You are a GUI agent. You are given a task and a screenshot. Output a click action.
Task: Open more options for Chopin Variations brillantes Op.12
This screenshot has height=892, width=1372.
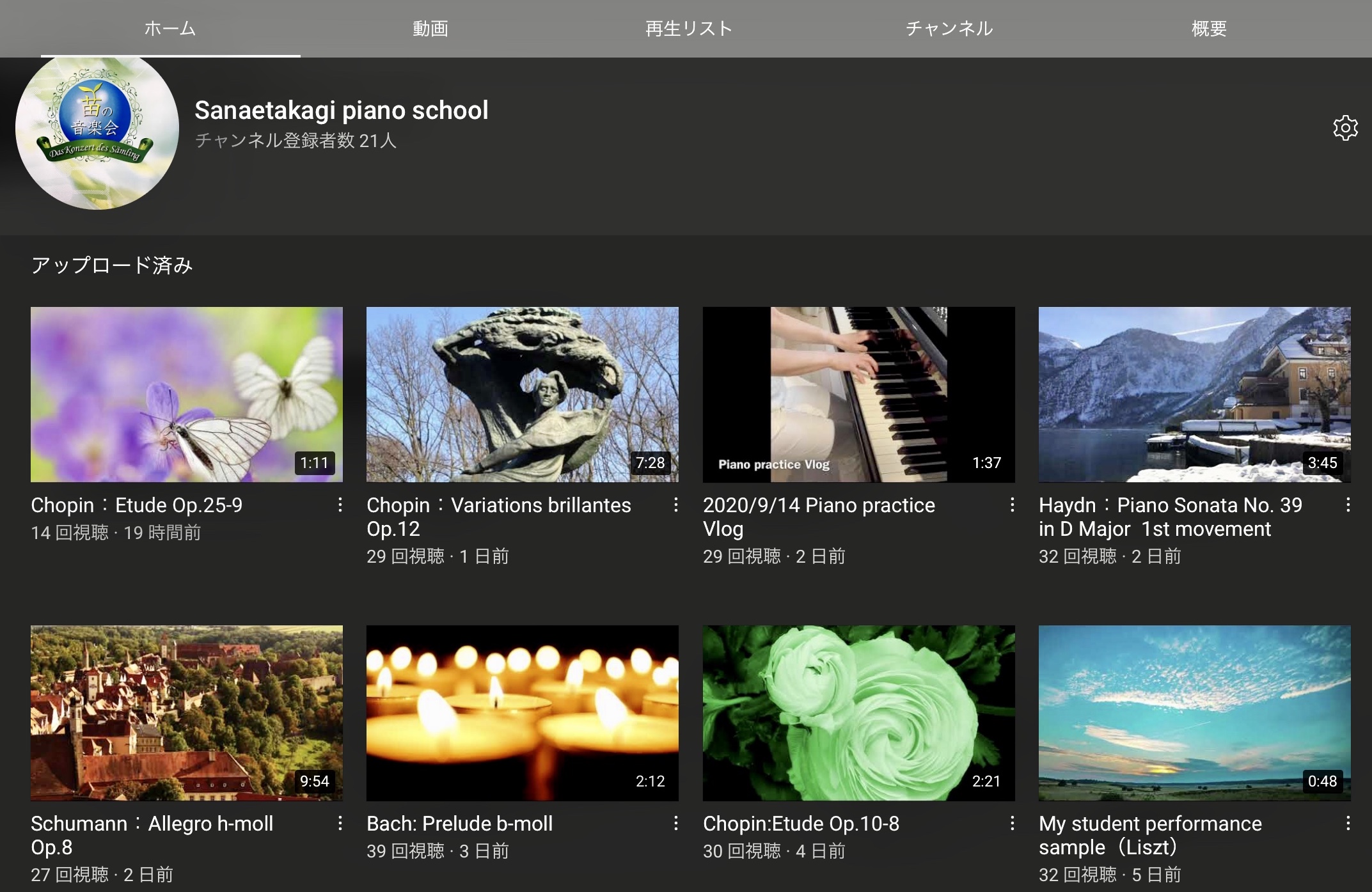point(675,505)
